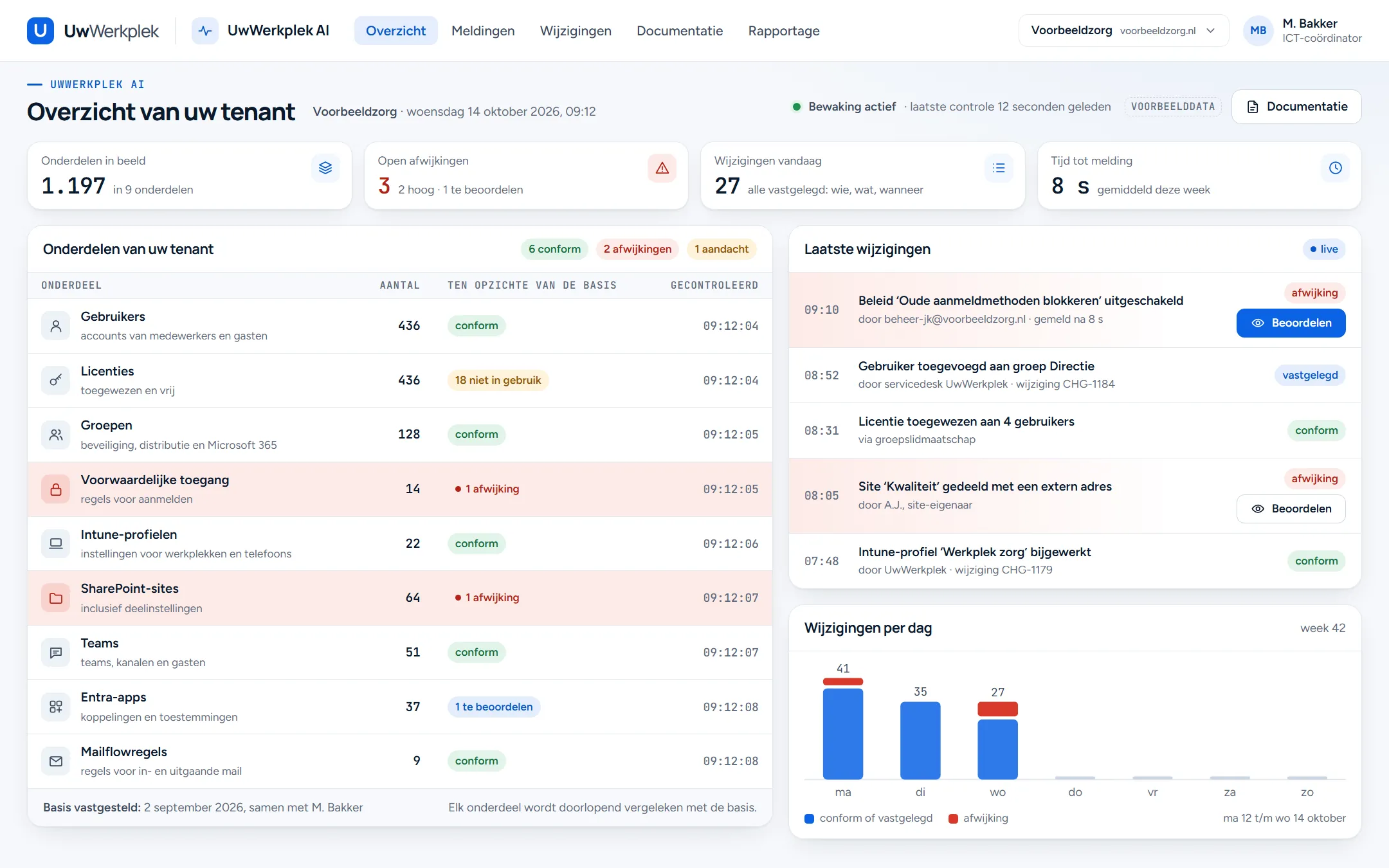This screenshot has width=1389, height=868.
Task: Click the blue 'conform of vastgelegd' legend swatch
Action: point(810,818)
